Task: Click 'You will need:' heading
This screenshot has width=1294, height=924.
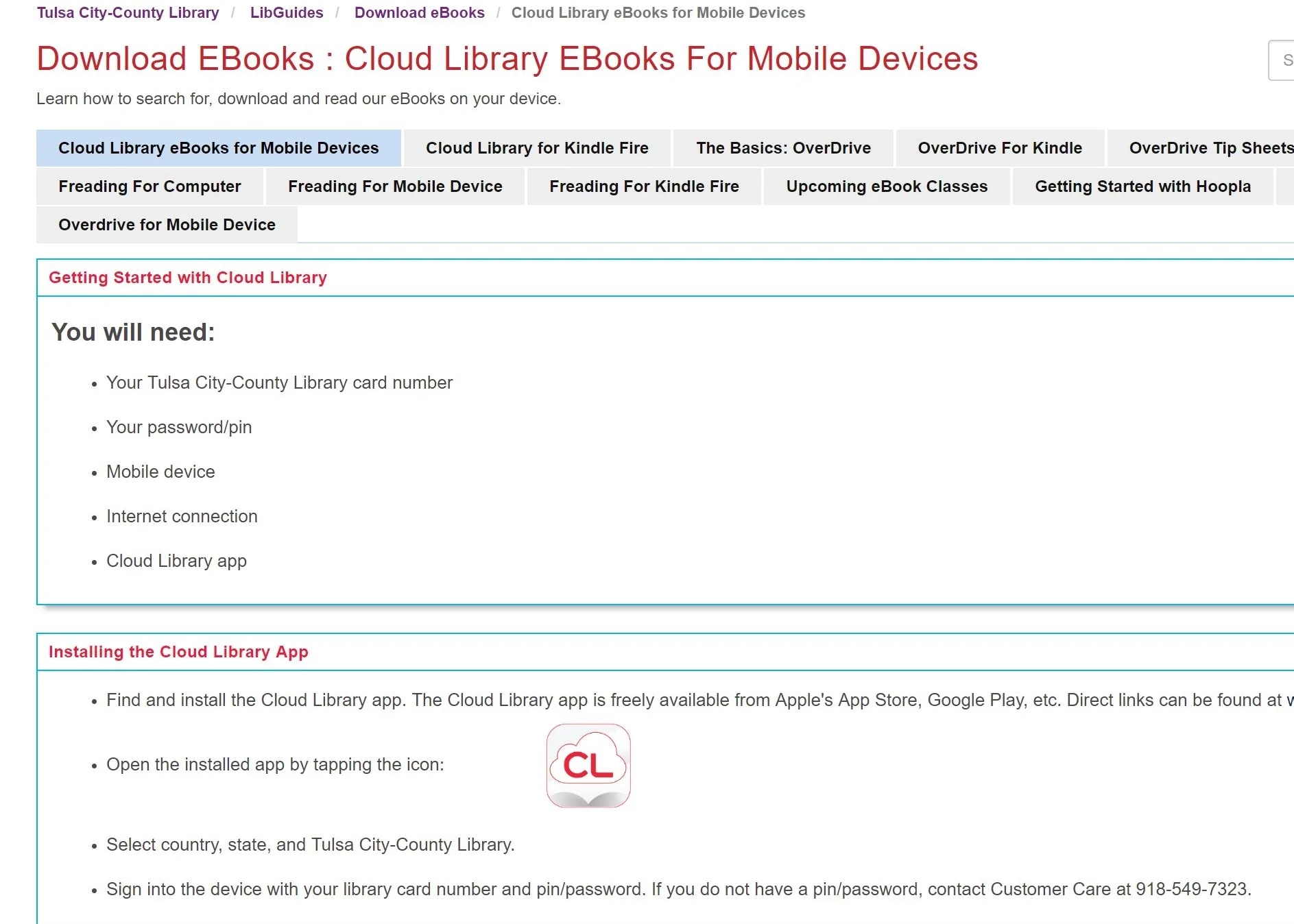Action: coord(133,332)
